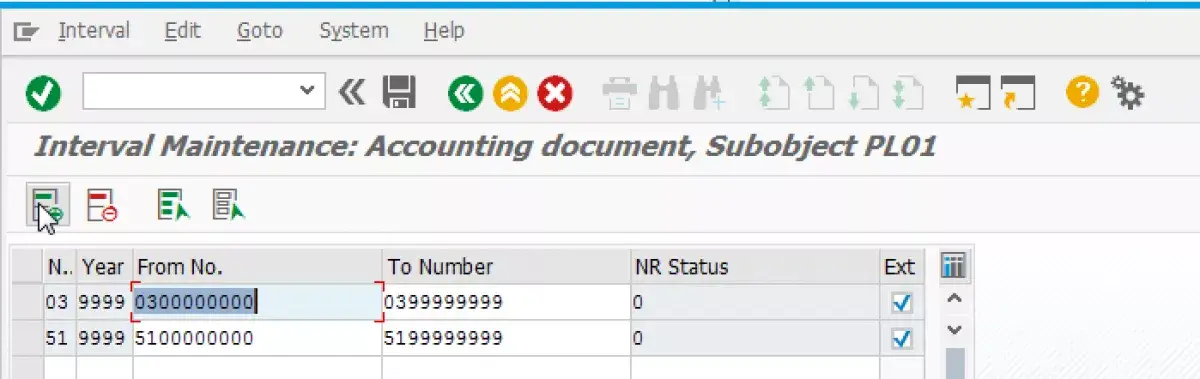
Task: Click the From No. field 0300000000
Action: click(x=258, y=302)
